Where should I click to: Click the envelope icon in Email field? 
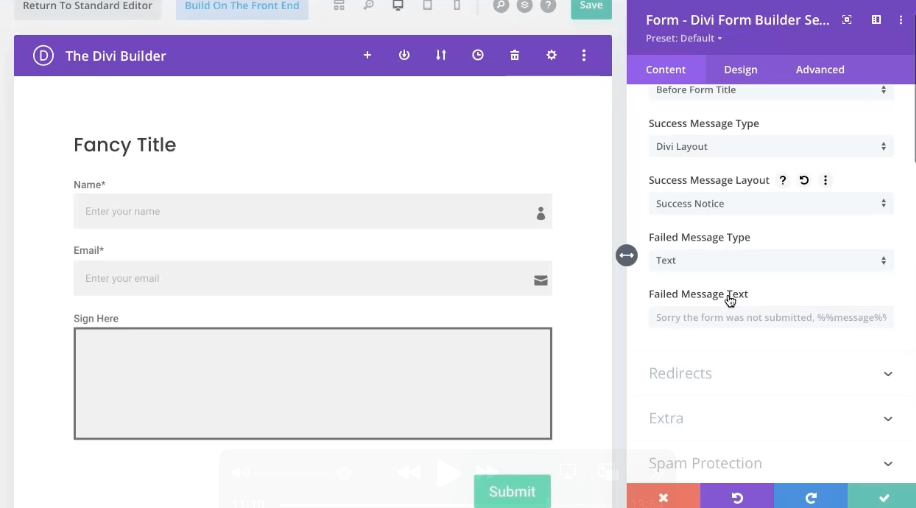tap(541, 281)
